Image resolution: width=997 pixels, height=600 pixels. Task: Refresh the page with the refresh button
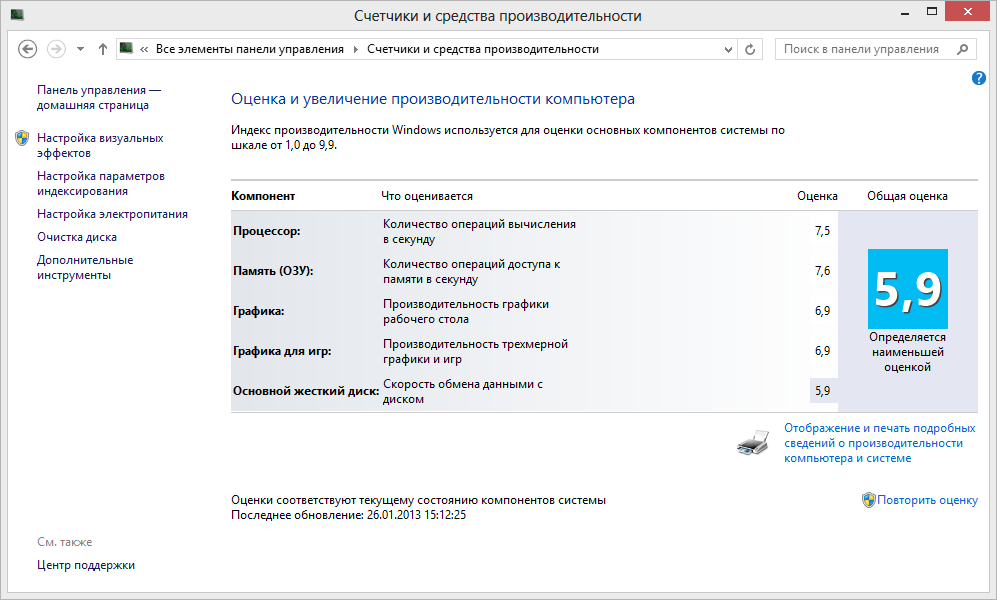[750, 50]
